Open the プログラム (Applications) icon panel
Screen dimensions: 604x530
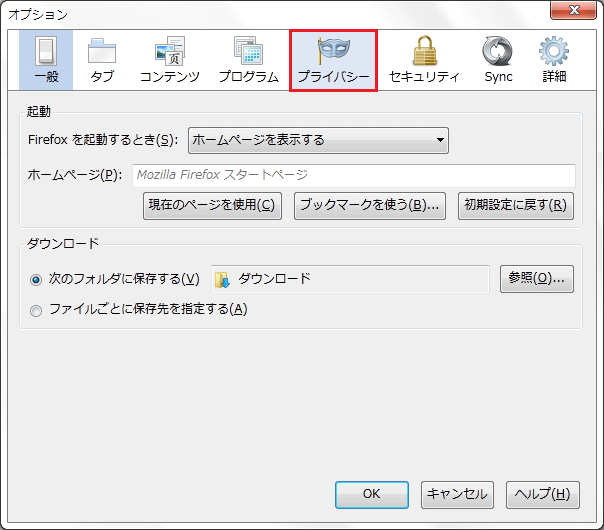pyautogui.click(x=249, y=60)
